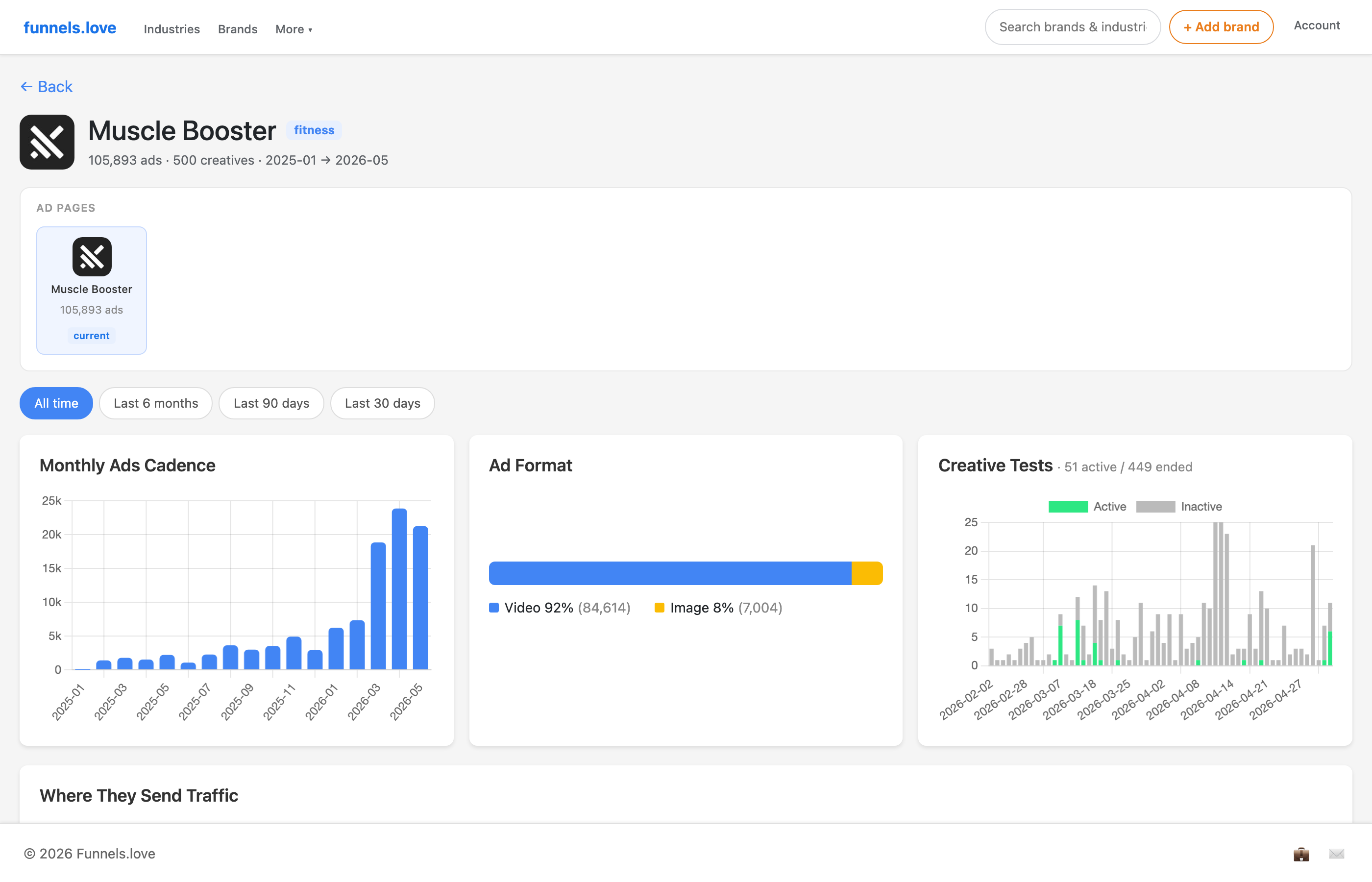The image size is (1372, 882).
Task: Click the "105,893 ads" count on ad page card
Action: (x=92, y=310)
